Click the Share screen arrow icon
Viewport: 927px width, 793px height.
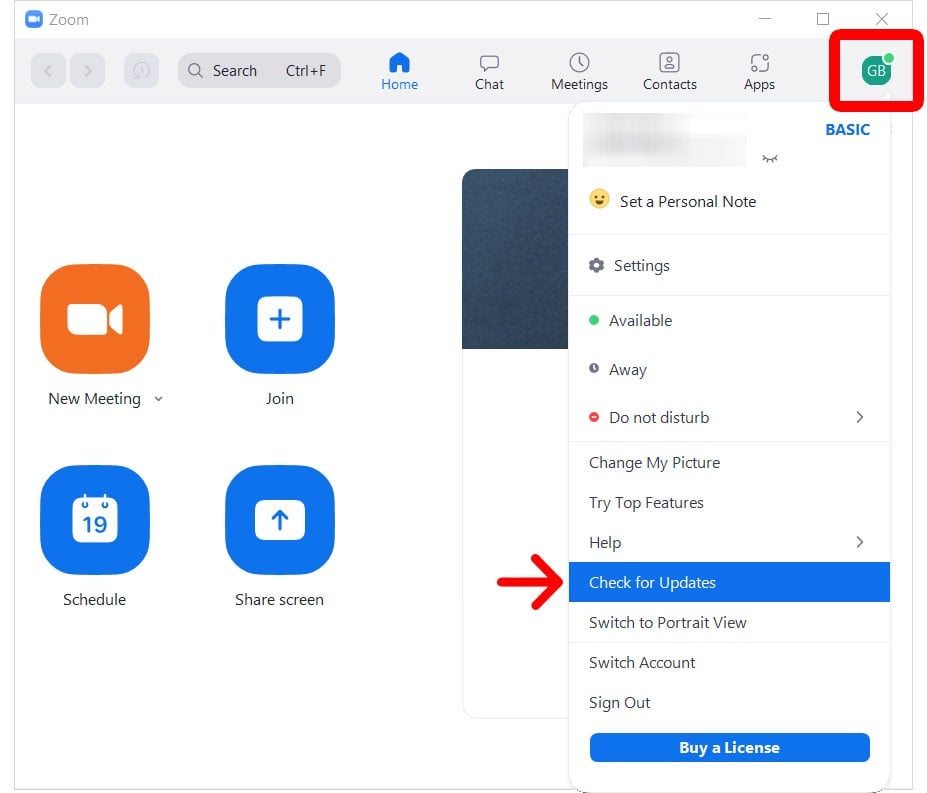[x=280, y=520]
